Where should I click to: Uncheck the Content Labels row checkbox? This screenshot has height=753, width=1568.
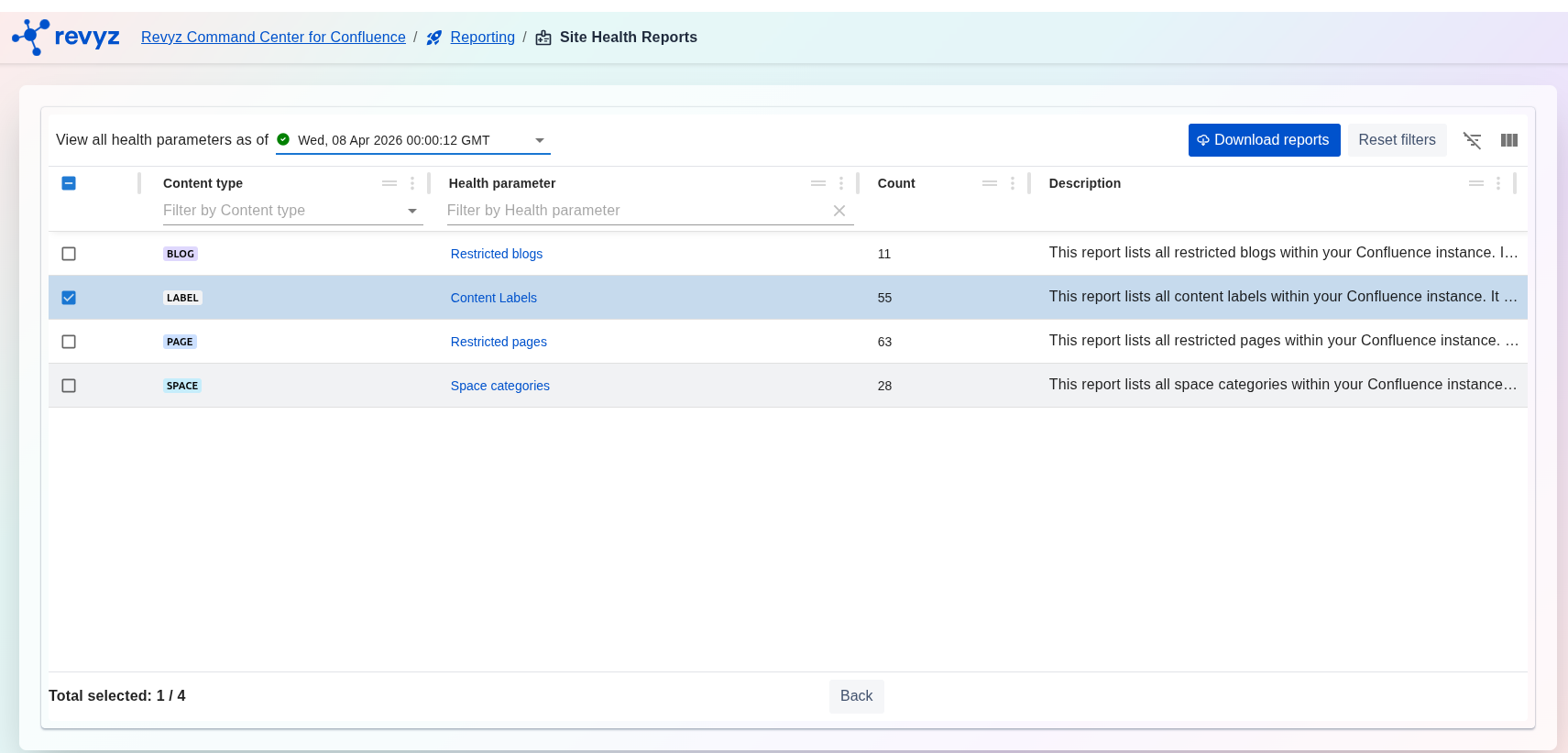[x=69, y=298]
